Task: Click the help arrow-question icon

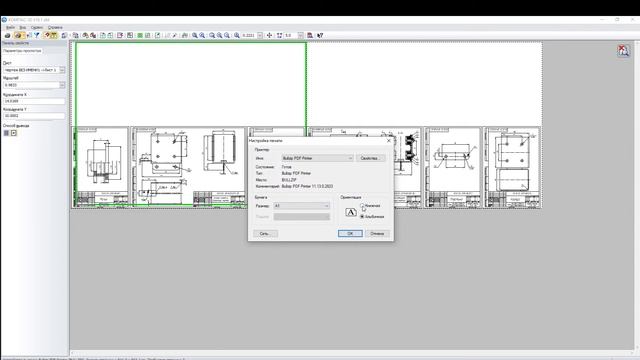Action: tap(320, 36)
